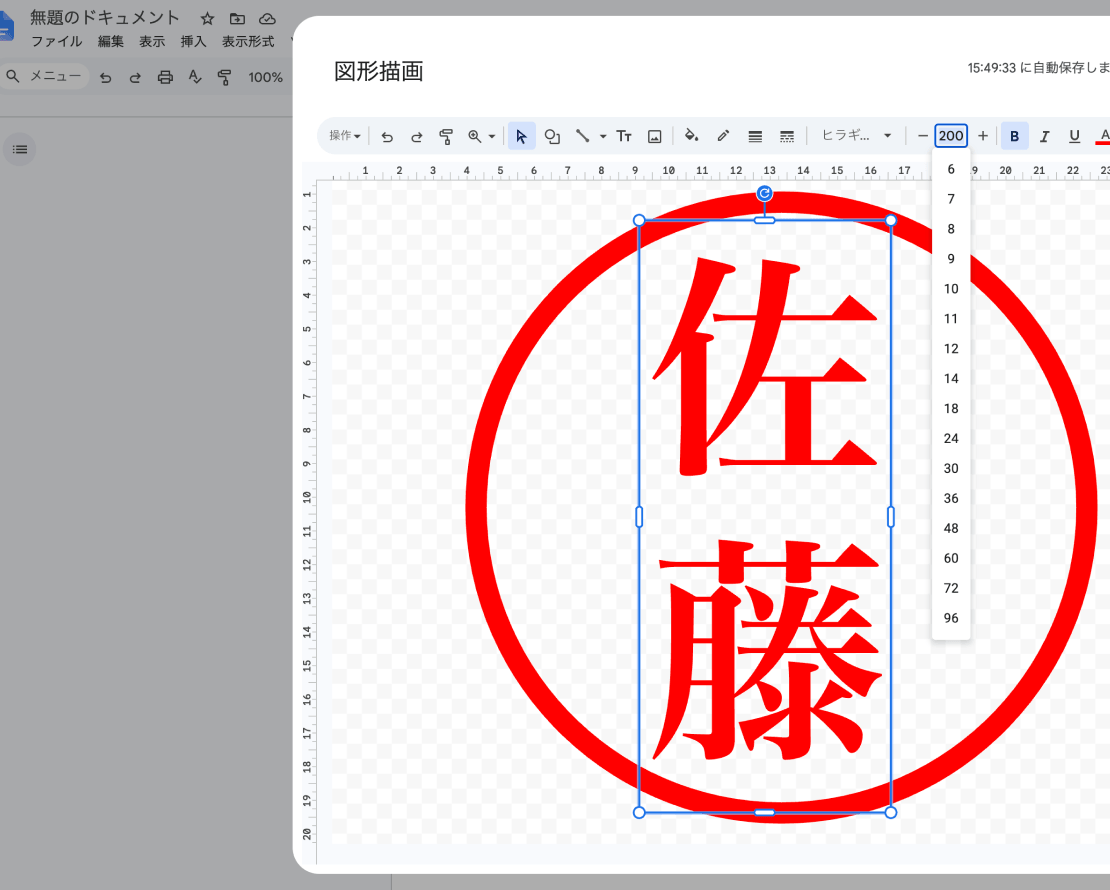
Task: Open fill color paint bucket
Action: click(692, 135)
